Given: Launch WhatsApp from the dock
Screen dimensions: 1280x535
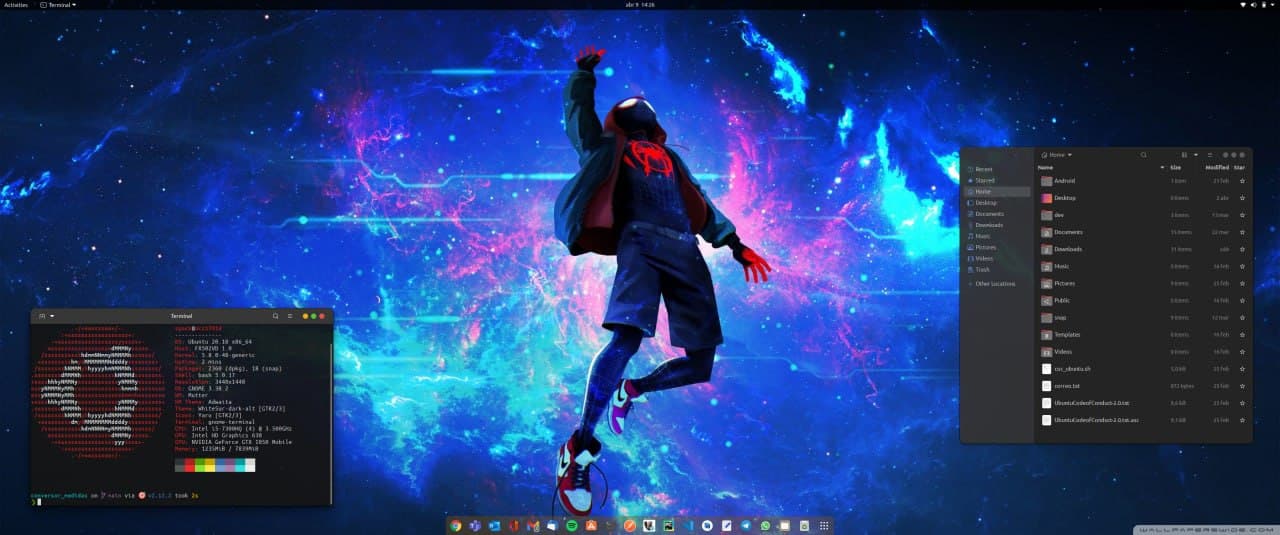Looking at the screenshot, I should [765, 526].
